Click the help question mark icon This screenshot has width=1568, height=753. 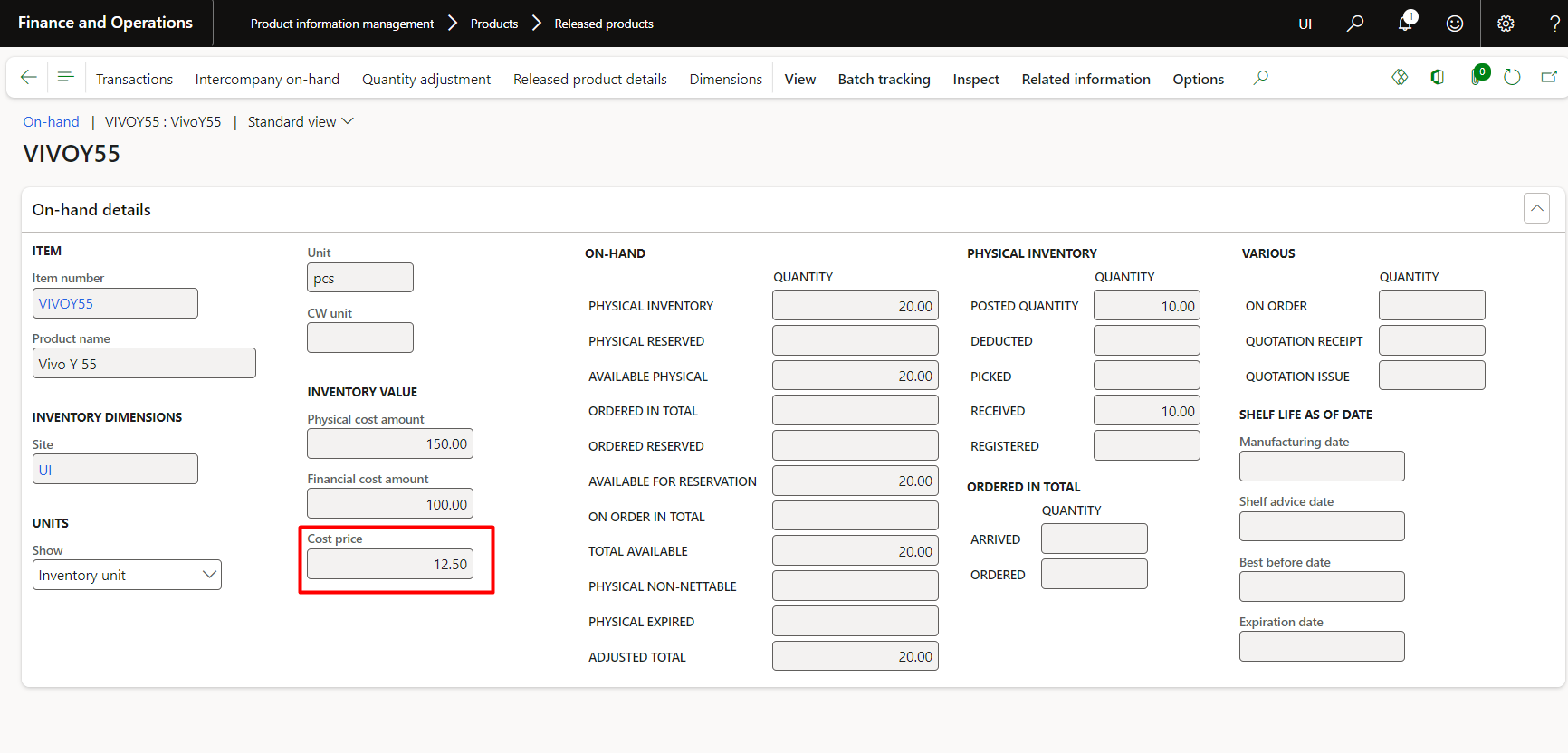pos(1554,24)
